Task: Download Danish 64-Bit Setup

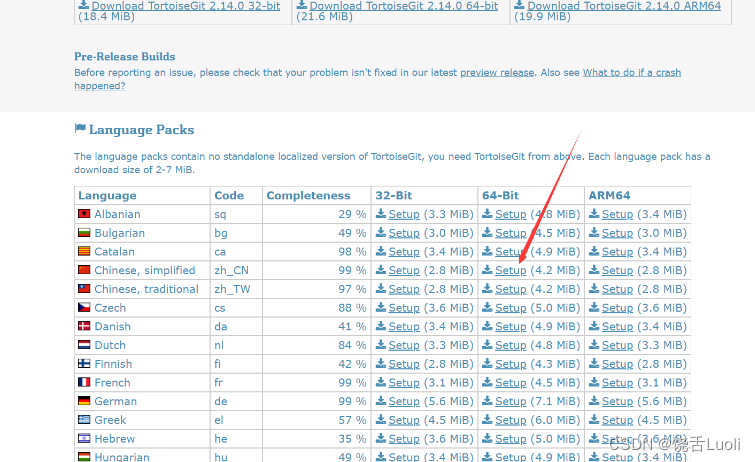Action: coord(511,327)
